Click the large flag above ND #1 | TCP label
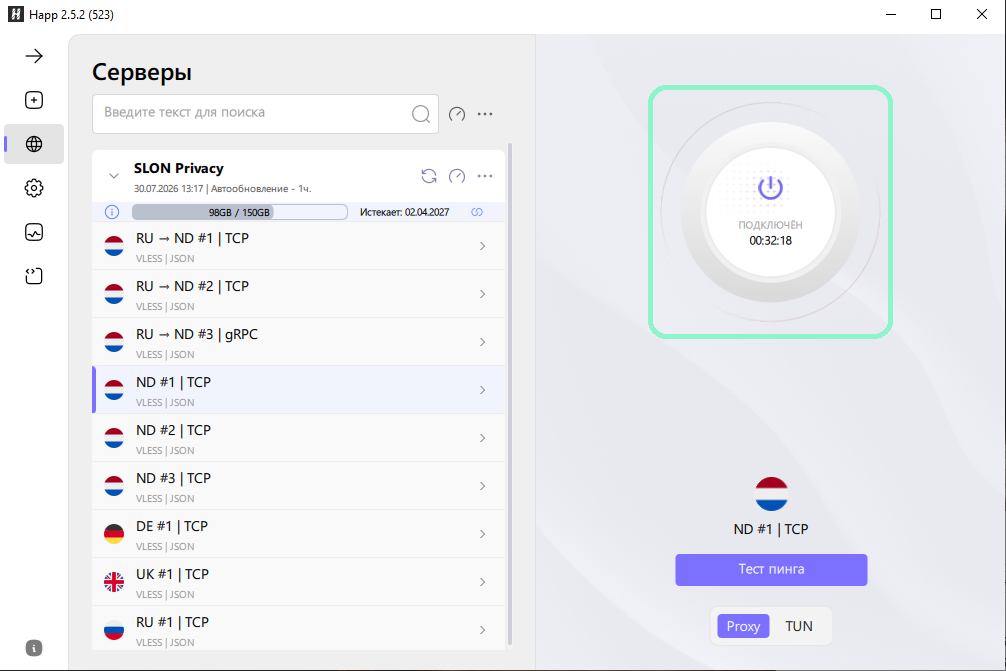Screen dimensions: 1006x671 [771, 494]
